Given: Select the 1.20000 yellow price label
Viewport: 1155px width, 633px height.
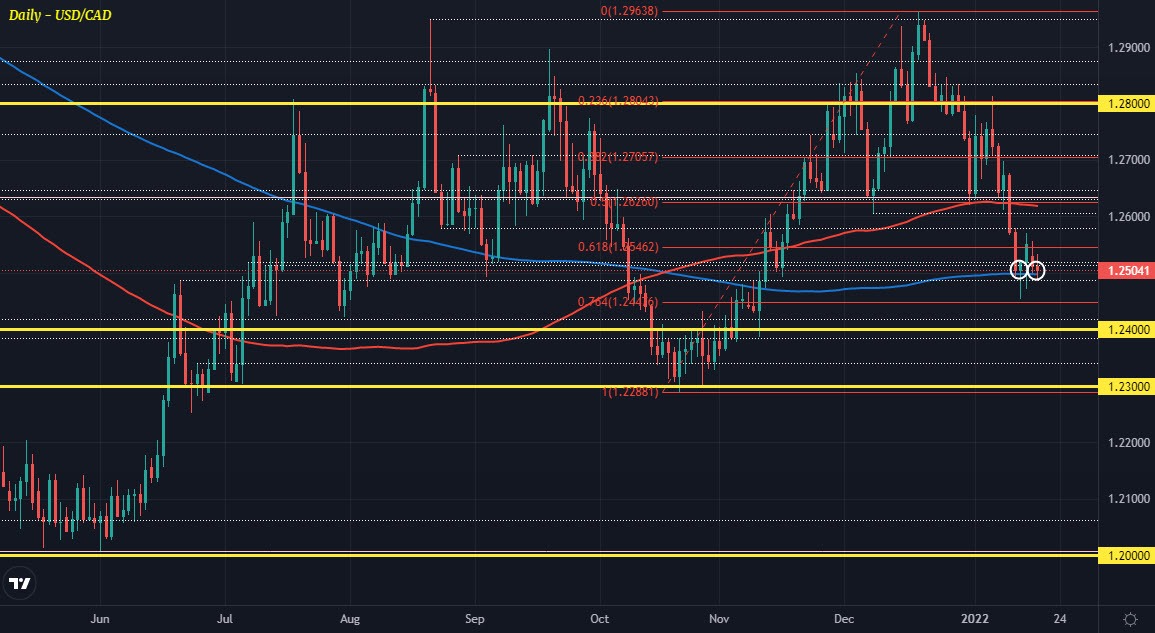Looking at the screenshot, I should 1126,555.
